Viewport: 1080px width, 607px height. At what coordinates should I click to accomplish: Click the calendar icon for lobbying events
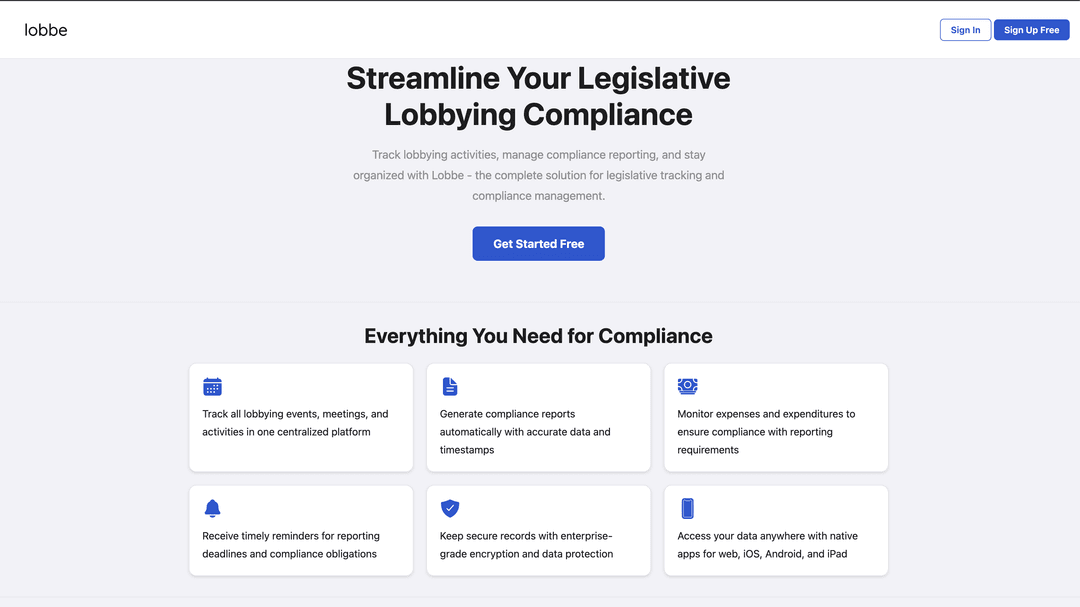[x=212, y=387]
